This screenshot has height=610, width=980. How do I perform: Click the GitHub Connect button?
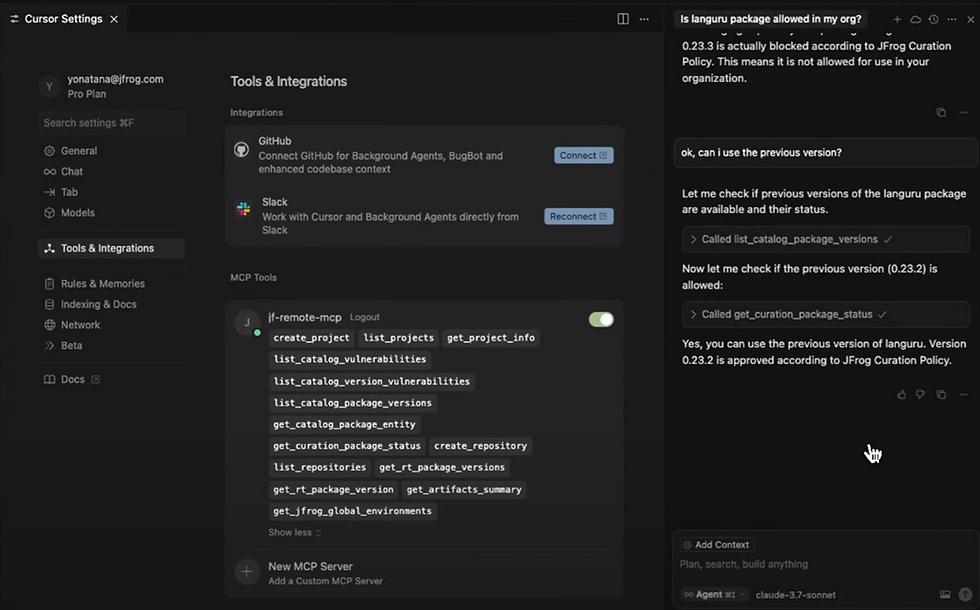click(x=583, y=156)
